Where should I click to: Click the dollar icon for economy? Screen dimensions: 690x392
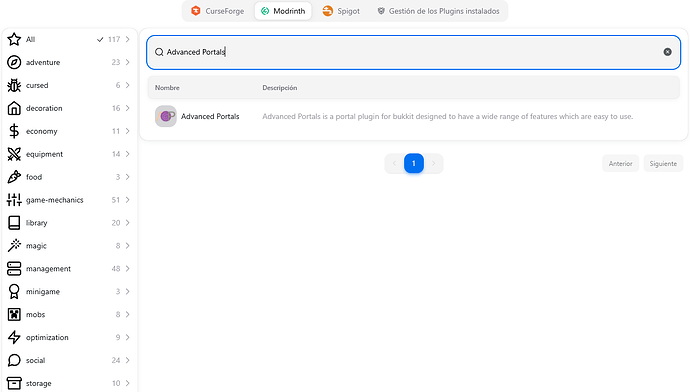[x=14, y=131]
